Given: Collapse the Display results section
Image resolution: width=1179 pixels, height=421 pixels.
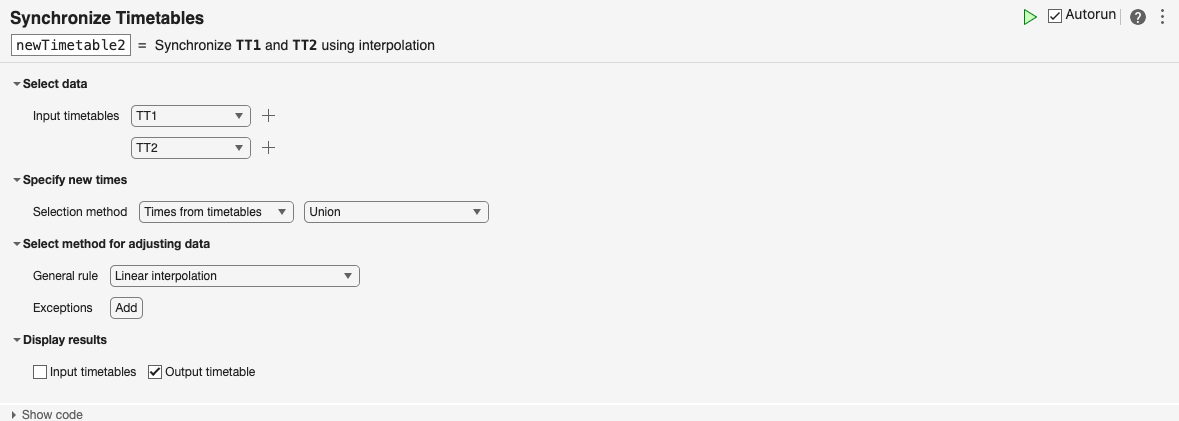Looking at the screenshot, I should pos(16,340).
